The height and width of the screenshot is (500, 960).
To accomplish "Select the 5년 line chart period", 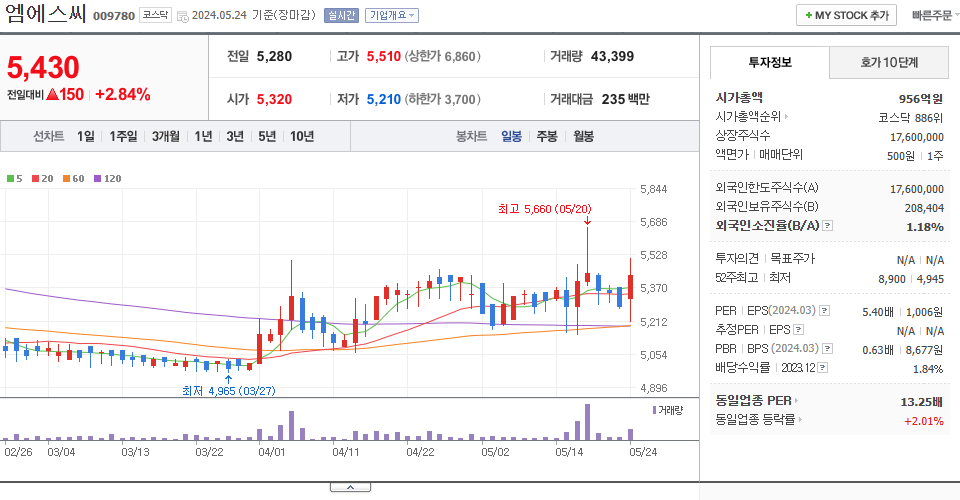I will pos(267,136).
